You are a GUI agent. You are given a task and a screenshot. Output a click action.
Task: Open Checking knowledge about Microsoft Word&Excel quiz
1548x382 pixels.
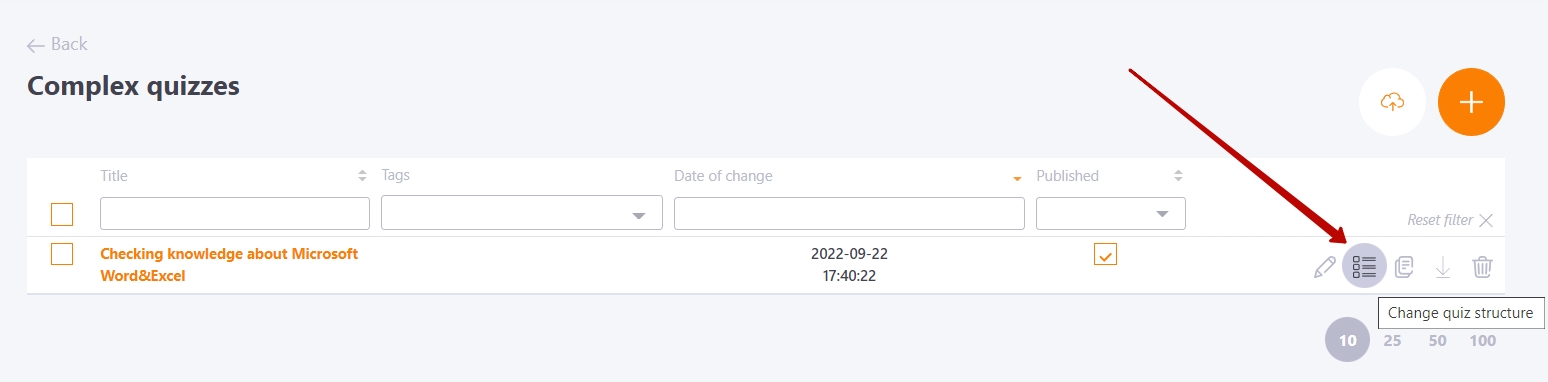click(x=229, y=265)
